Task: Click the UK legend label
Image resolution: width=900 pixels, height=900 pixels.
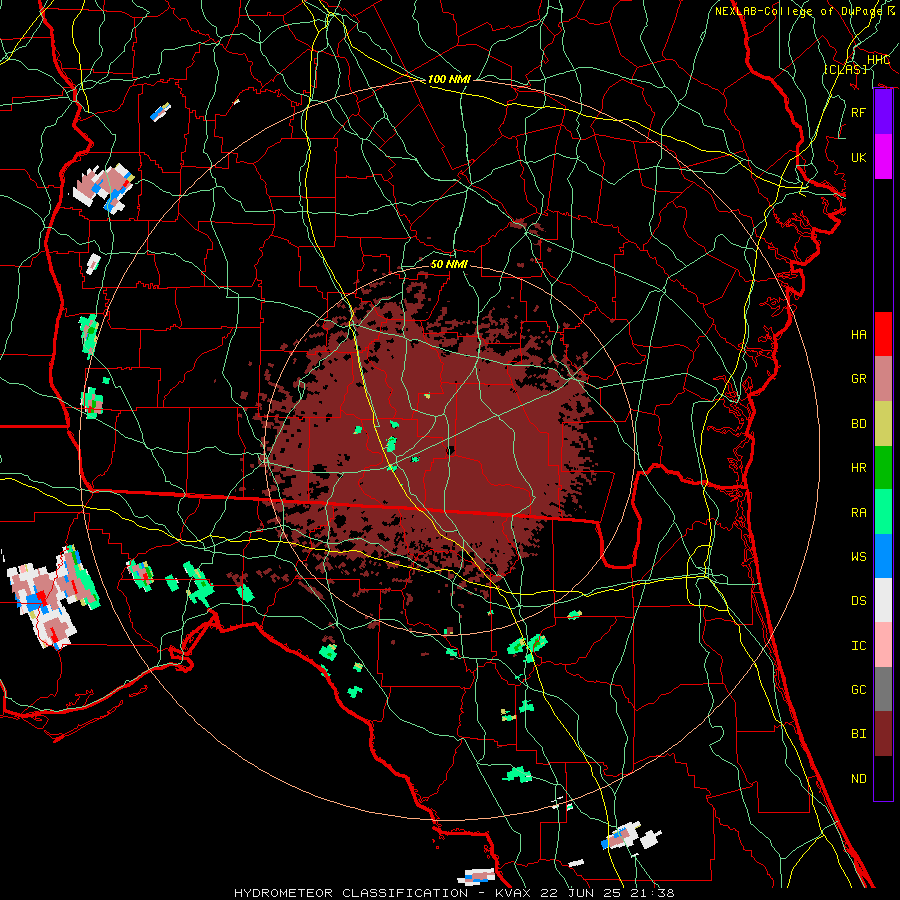Action: [859, 157]
